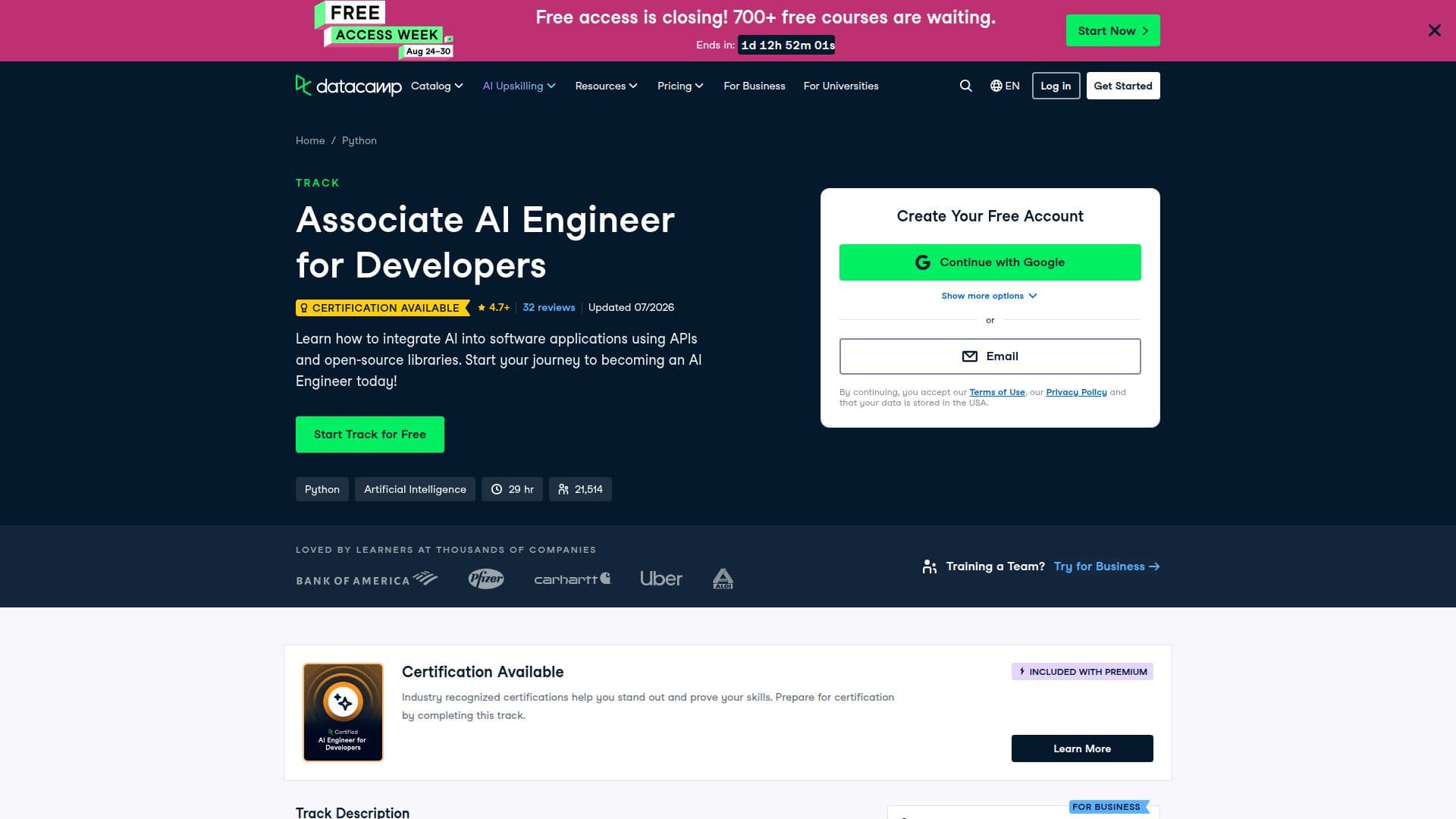Viewport: 1456px width, 819px height.
Task: Expand the Pricing dropdown menu
Action: pyautogui.click(x=680, y=86)
